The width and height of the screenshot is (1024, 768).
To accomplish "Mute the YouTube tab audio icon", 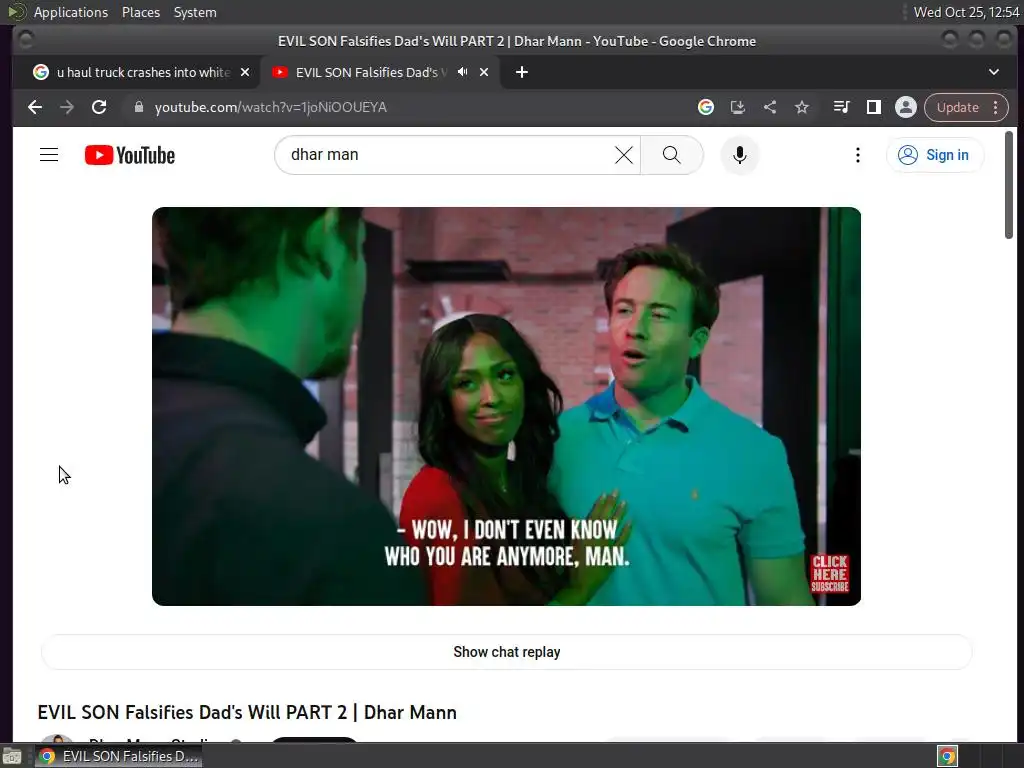I will click(462, 72).
